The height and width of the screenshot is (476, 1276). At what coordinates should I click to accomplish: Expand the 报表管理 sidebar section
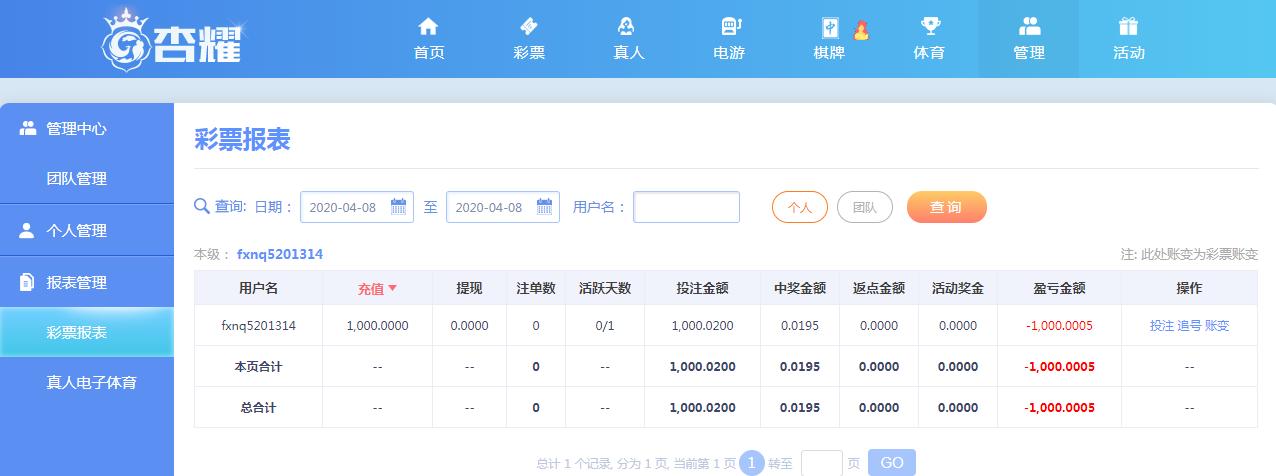point(76,283)
